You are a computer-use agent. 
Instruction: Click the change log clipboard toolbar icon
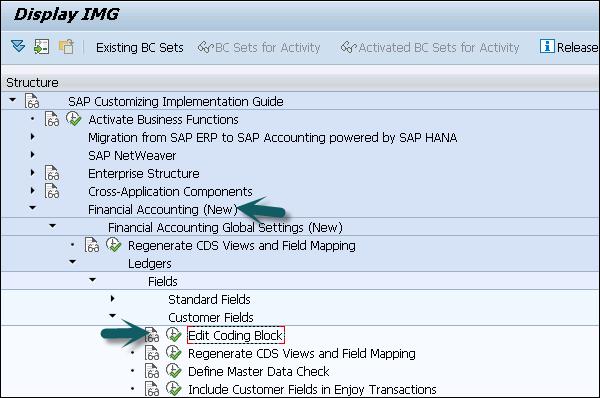66,47
